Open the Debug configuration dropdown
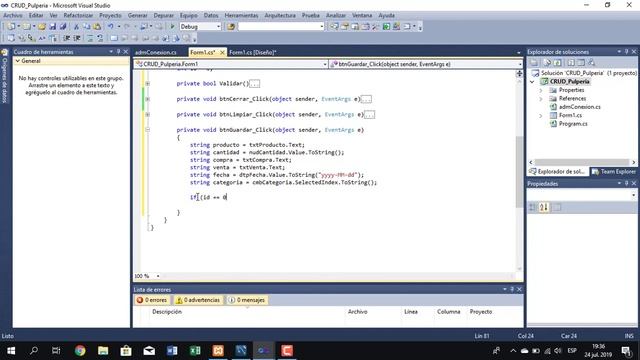 (x=218, y=27)
